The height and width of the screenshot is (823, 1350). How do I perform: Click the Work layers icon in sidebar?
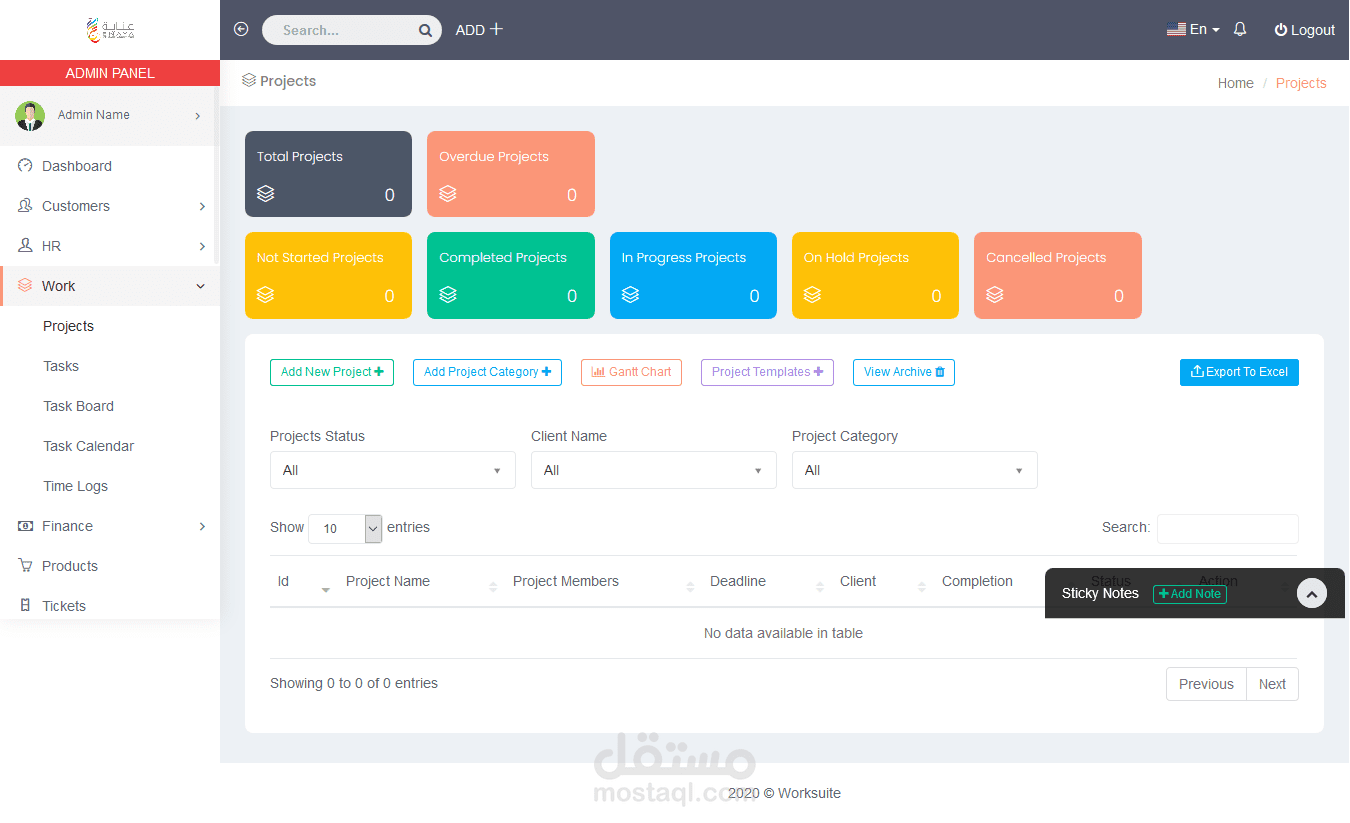click(x=25, y=286)
